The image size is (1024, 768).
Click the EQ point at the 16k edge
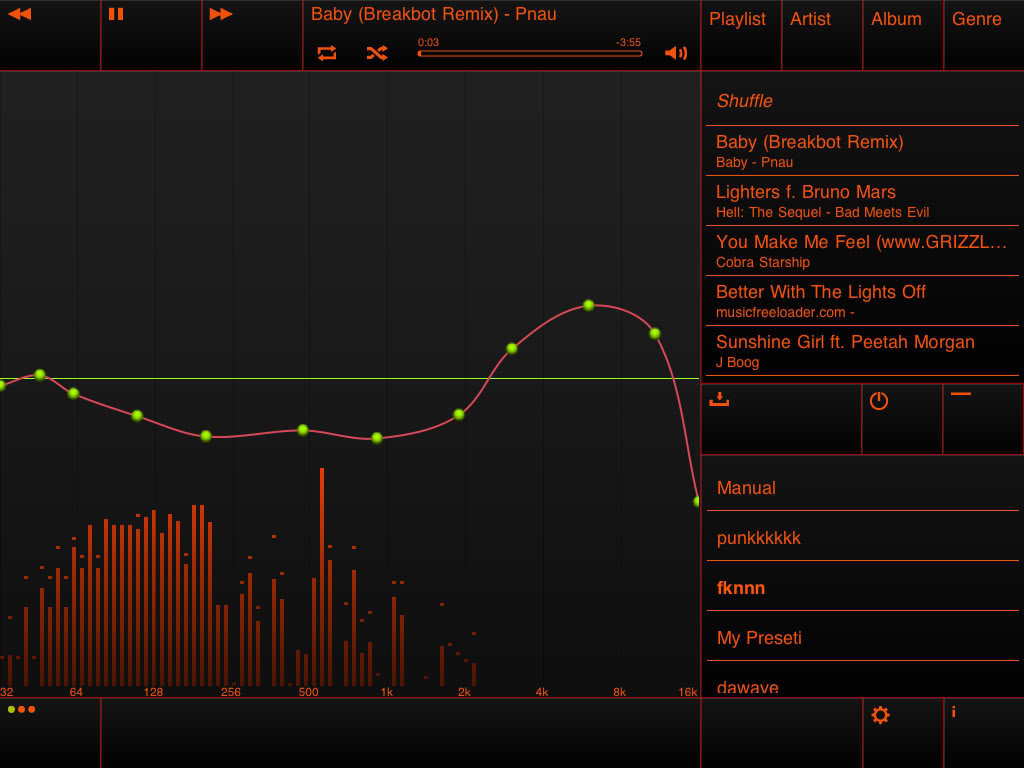[x=696, y=502]
